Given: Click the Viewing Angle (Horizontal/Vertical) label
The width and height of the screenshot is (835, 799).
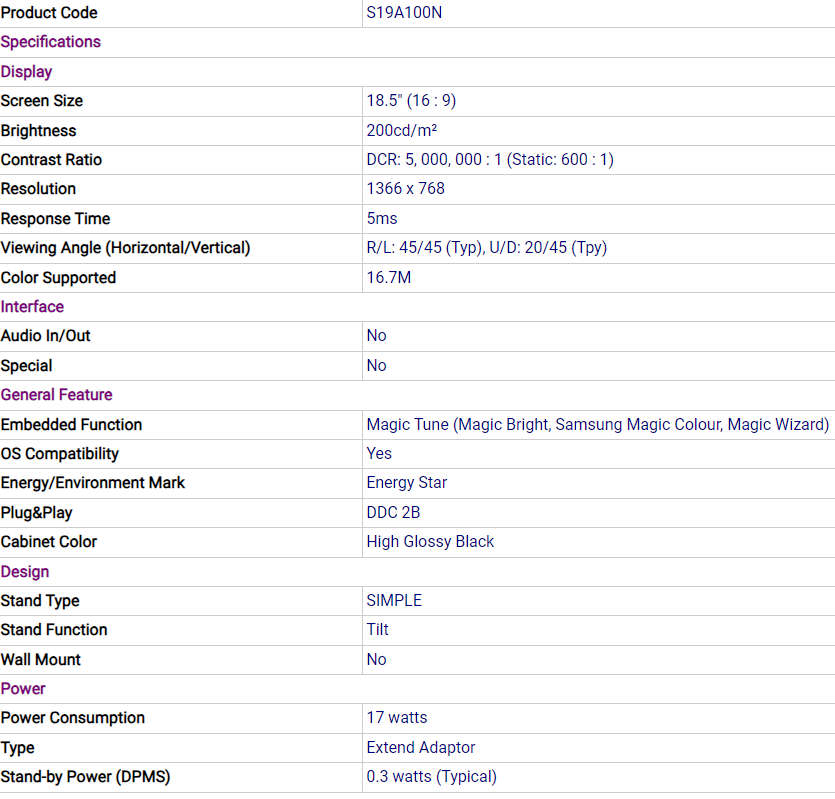Looking at the screenshot, I should (x=125, y=248).
